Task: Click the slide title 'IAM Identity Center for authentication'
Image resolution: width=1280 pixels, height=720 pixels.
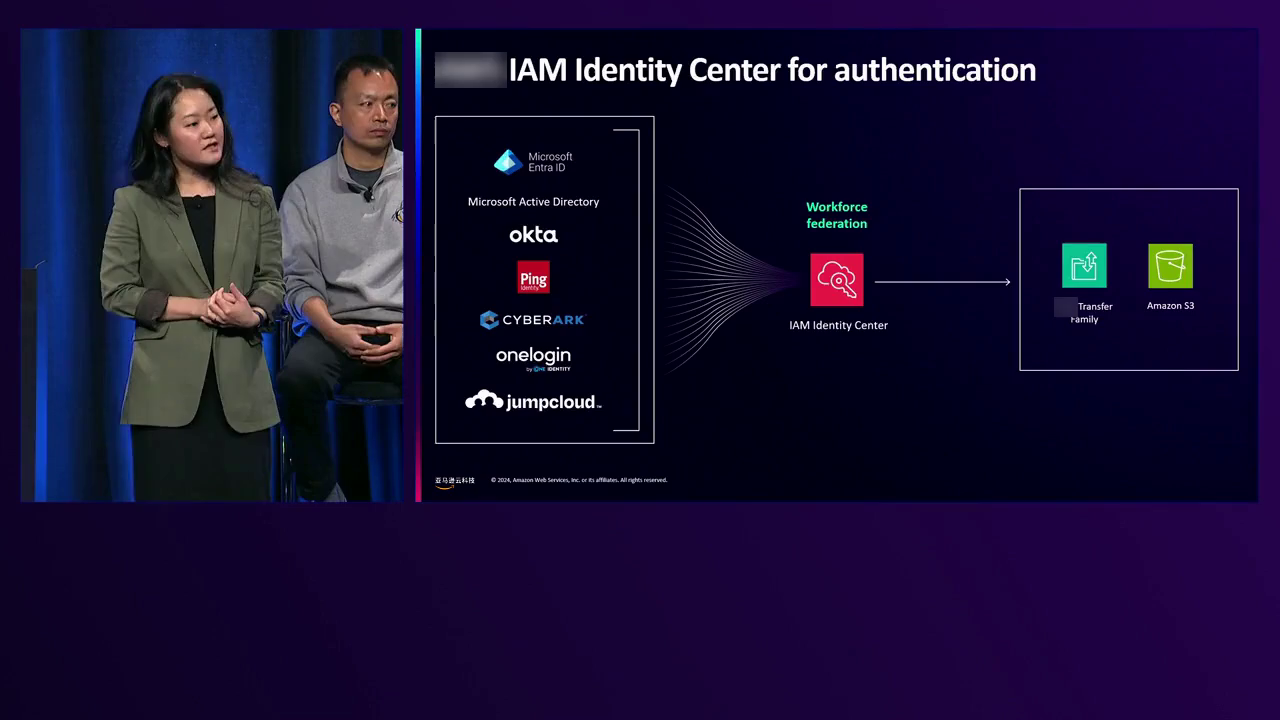Action: click(x=772, y=70)
